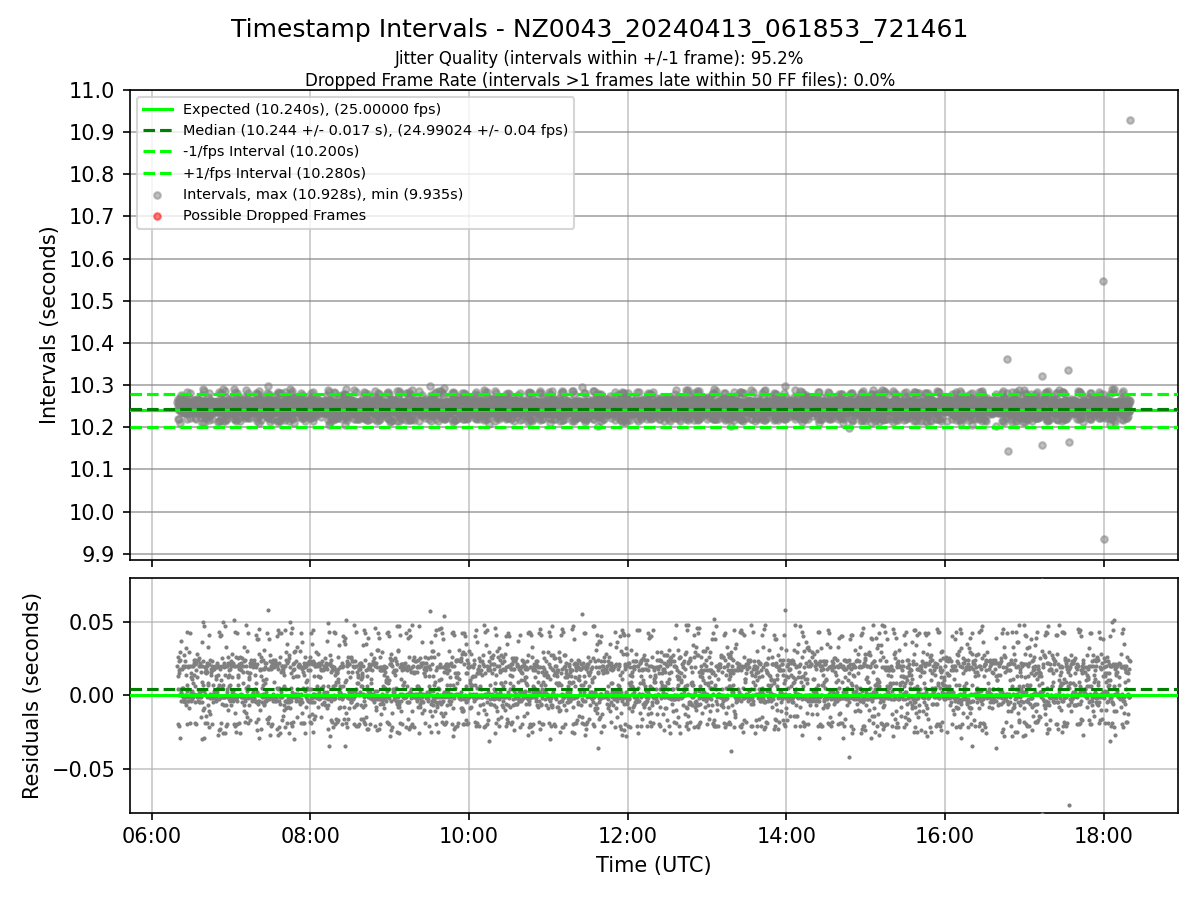Click the gray Intervals legend marker
Screen dimensions: 1200x900
click(x=157, y=195)
